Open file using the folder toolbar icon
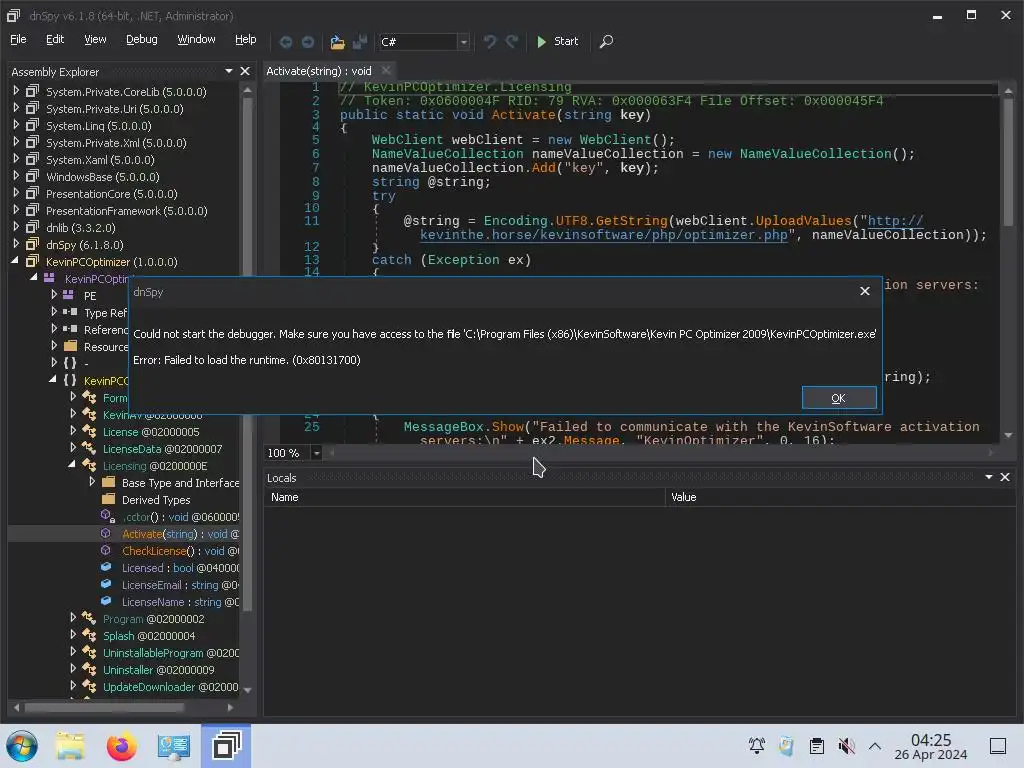1024x768 pixels. (337, 42)
